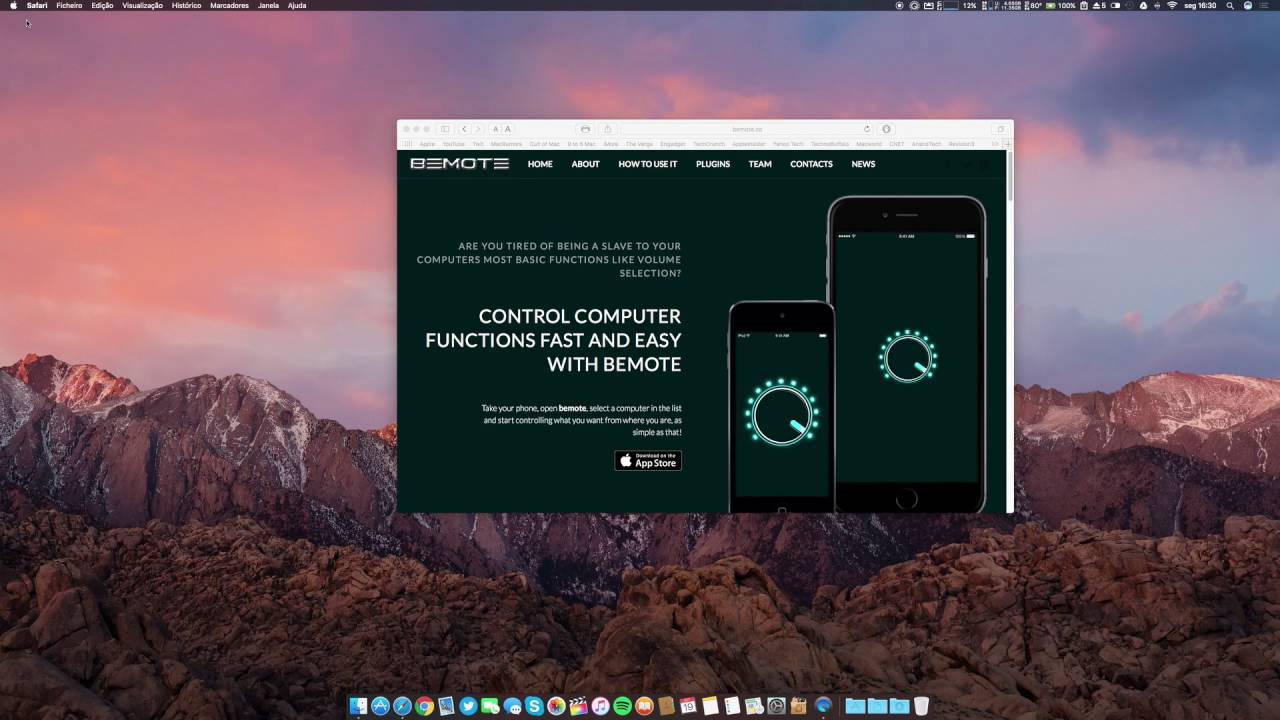Open TechCrunch bookmark in favorites bar
This screenshot has width=1280, height=720.
708,144
